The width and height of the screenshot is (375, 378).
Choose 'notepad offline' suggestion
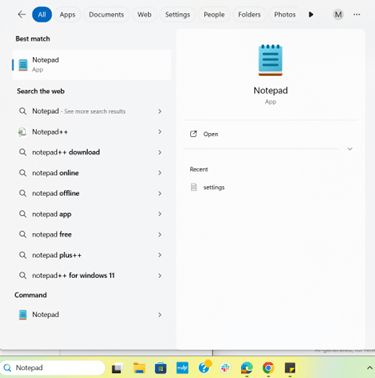55,193
